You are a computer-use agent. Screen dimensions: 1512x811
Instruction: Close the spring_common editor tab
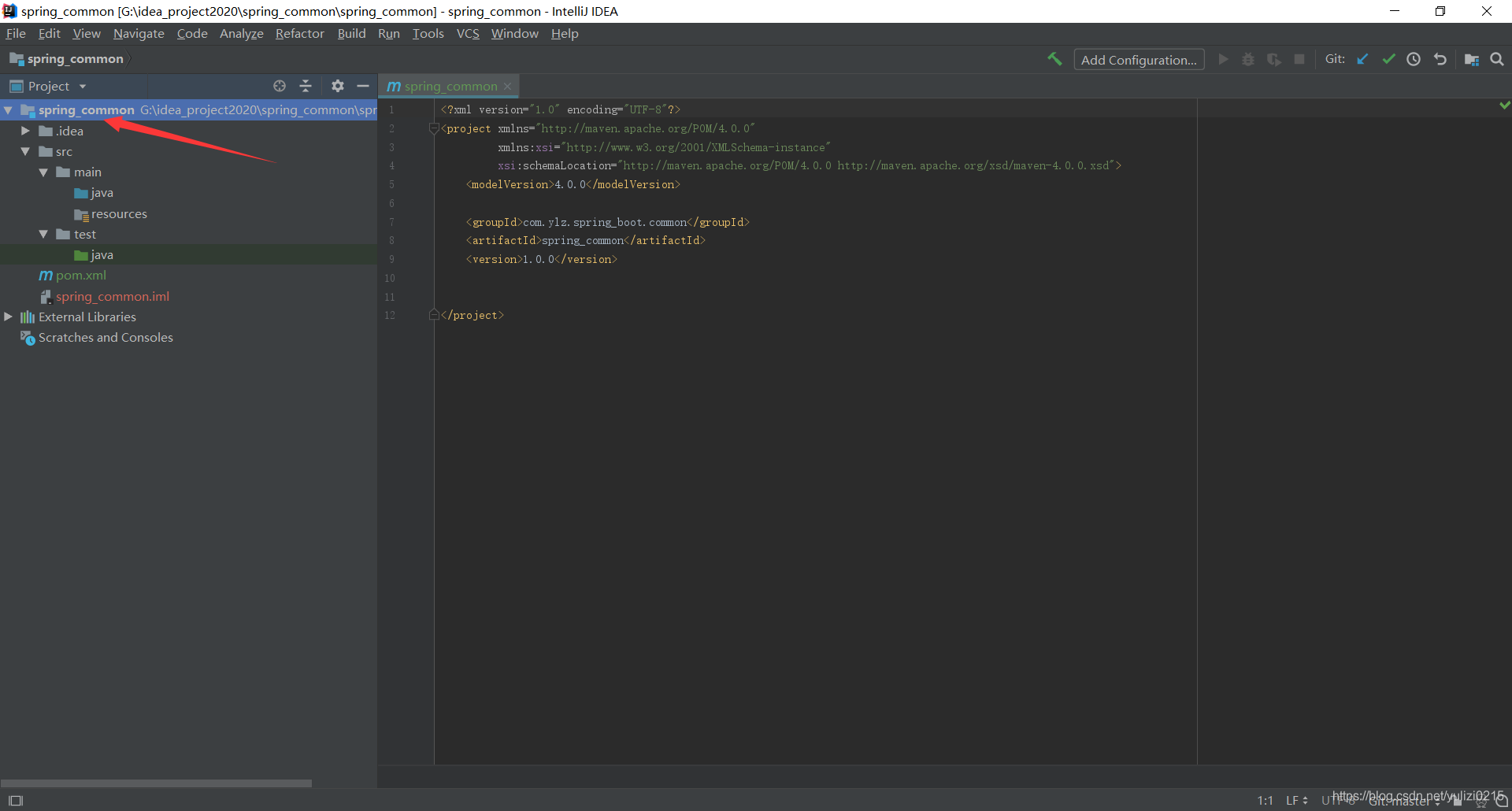(510, 86)
